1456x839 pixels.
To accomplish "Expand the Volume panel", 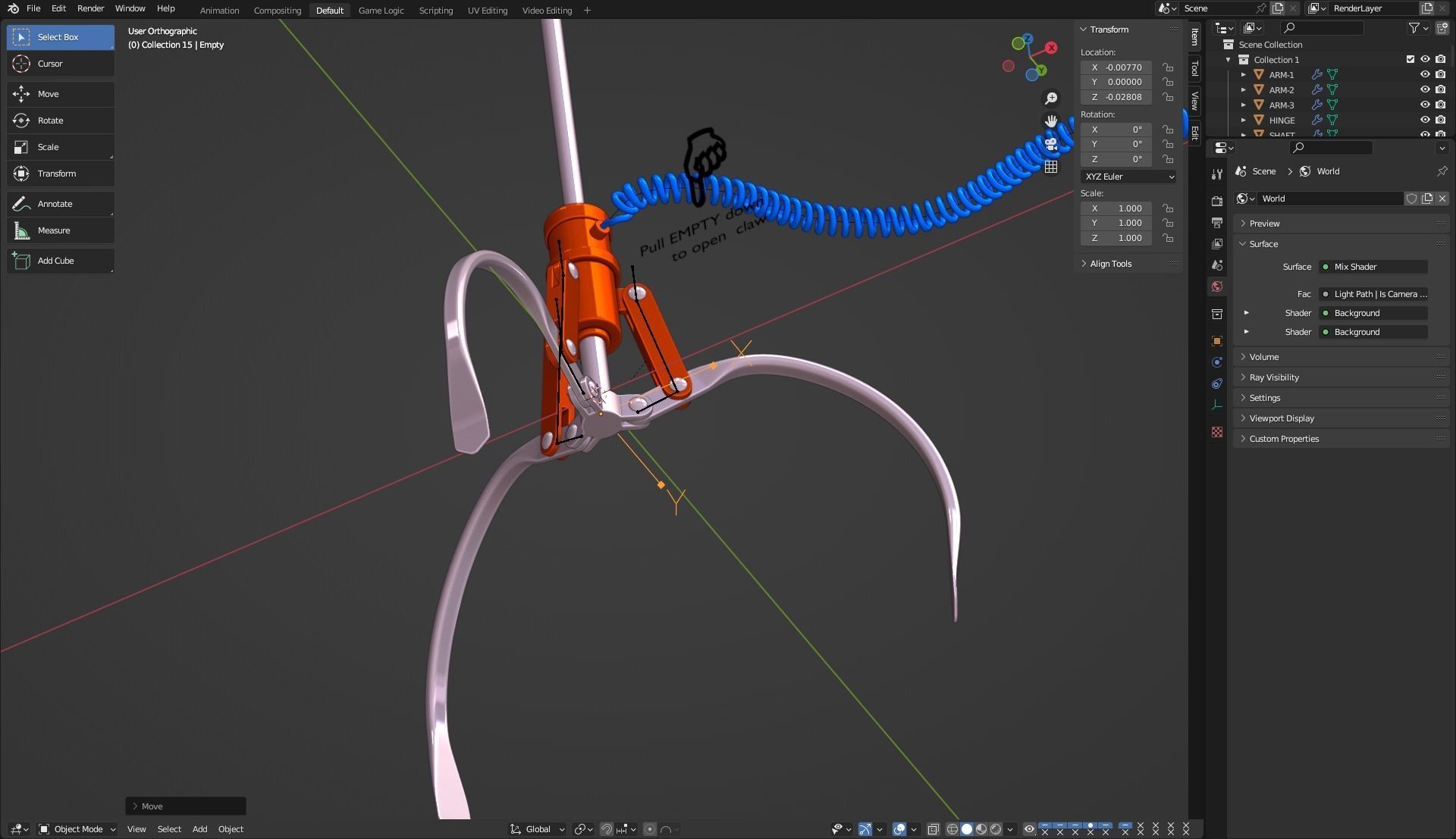I will coord(1341,357).
